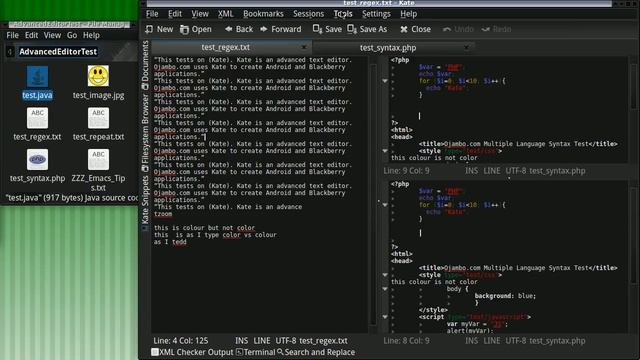This screenshot has width=640, height=360.
Task: Save the document via toolbar Save
Action: 327,29
